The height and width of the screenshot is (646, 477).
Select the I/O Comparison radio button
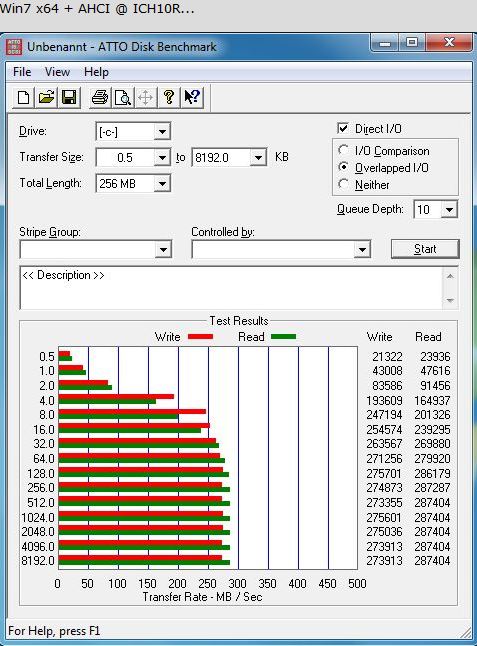[343, 150]
